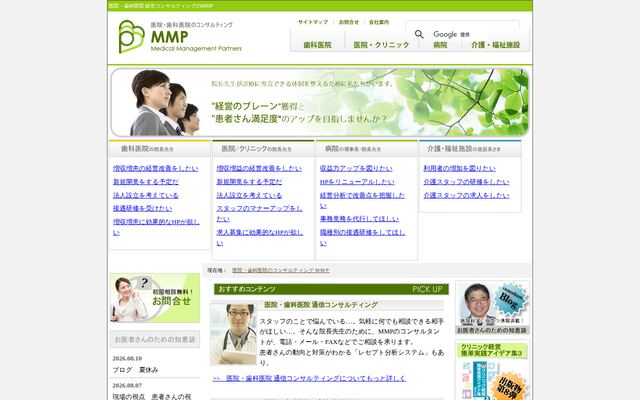Click the 歯科医院の院長先生 column header
Screen dimensions: 640x400
(x=160, y=149)
